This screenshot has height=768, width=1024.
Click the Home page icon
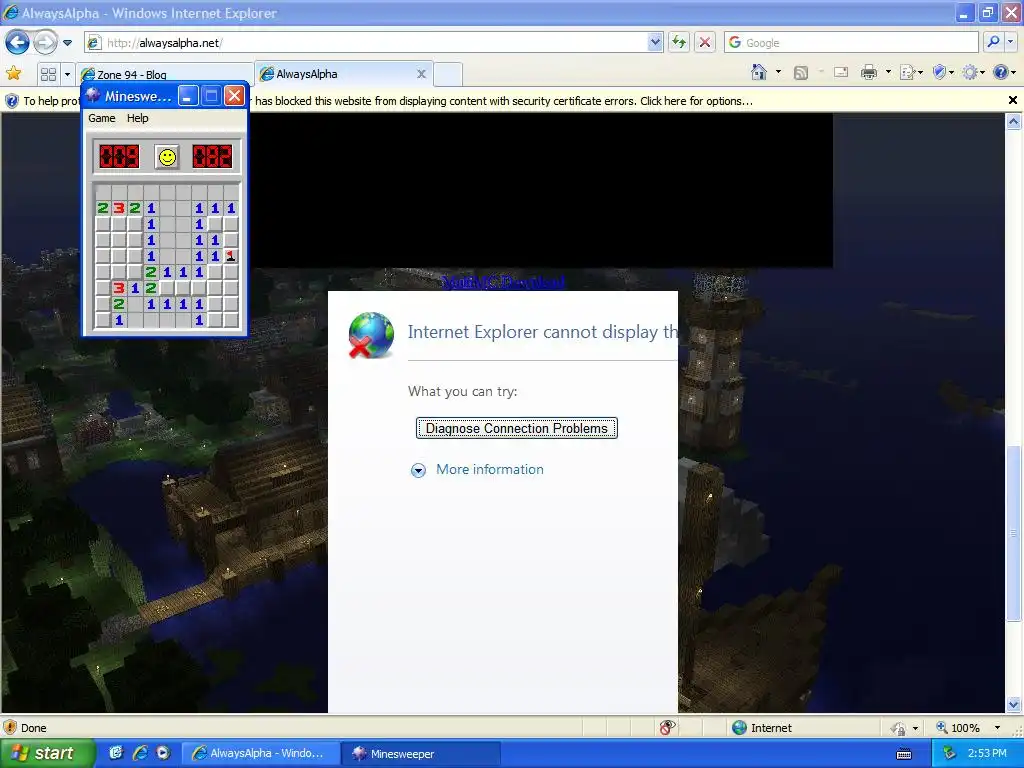pos(759,72)
